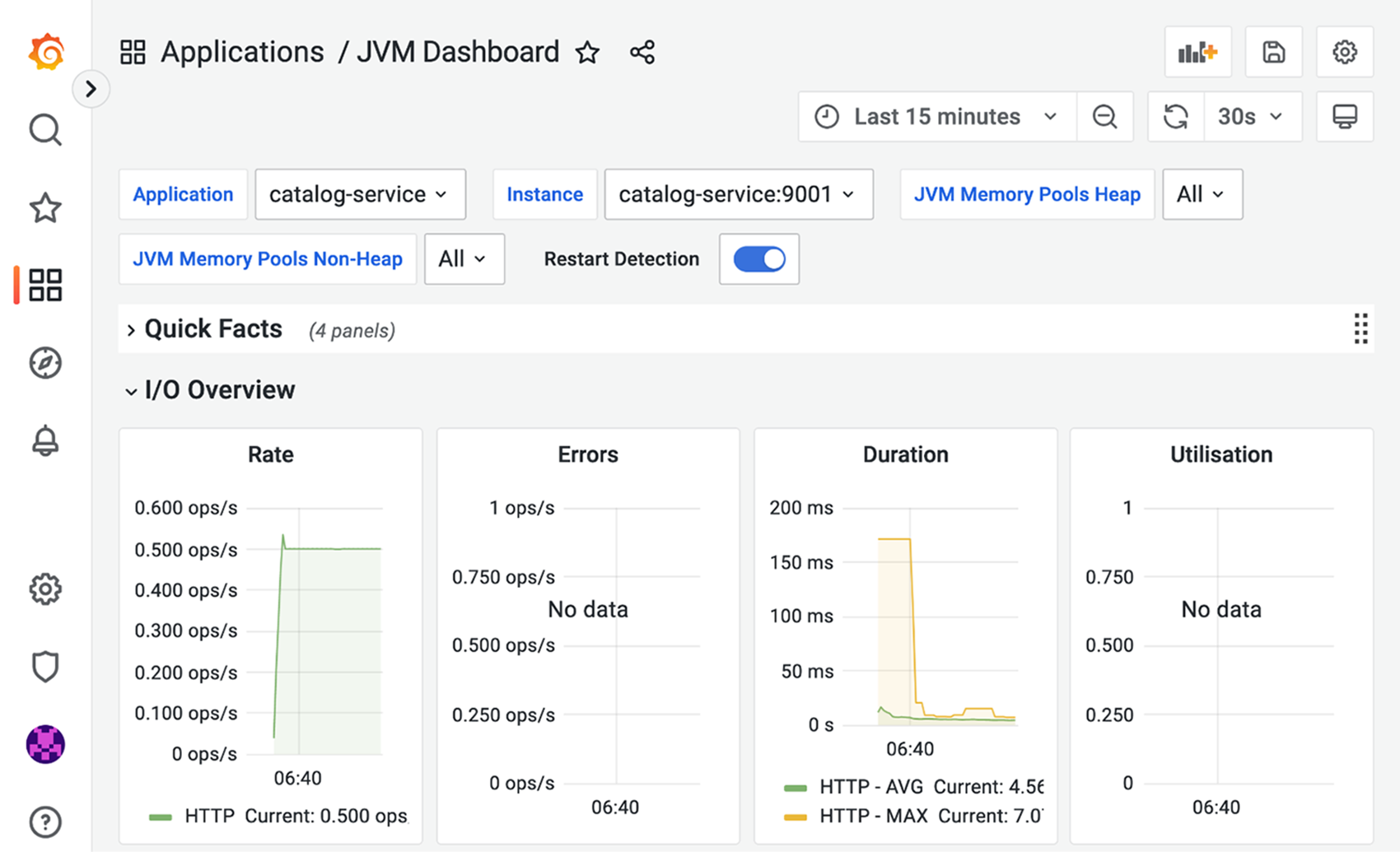Open the 30s refresh interval dropdown
The image size is (1400, 852).
(x=1252, y=117)
